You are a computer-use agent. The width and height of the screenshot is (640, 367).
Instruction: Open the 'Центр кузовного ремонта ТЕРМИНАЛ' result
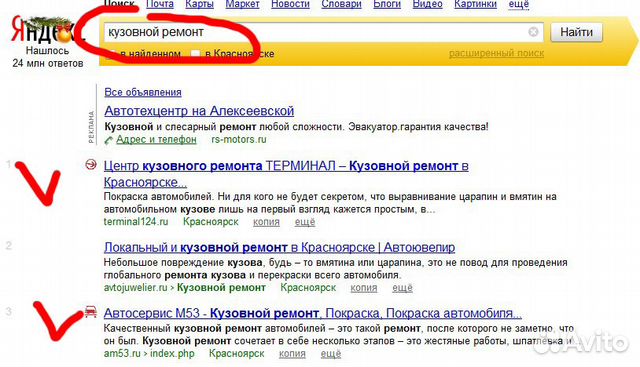[x=286, y=173]
